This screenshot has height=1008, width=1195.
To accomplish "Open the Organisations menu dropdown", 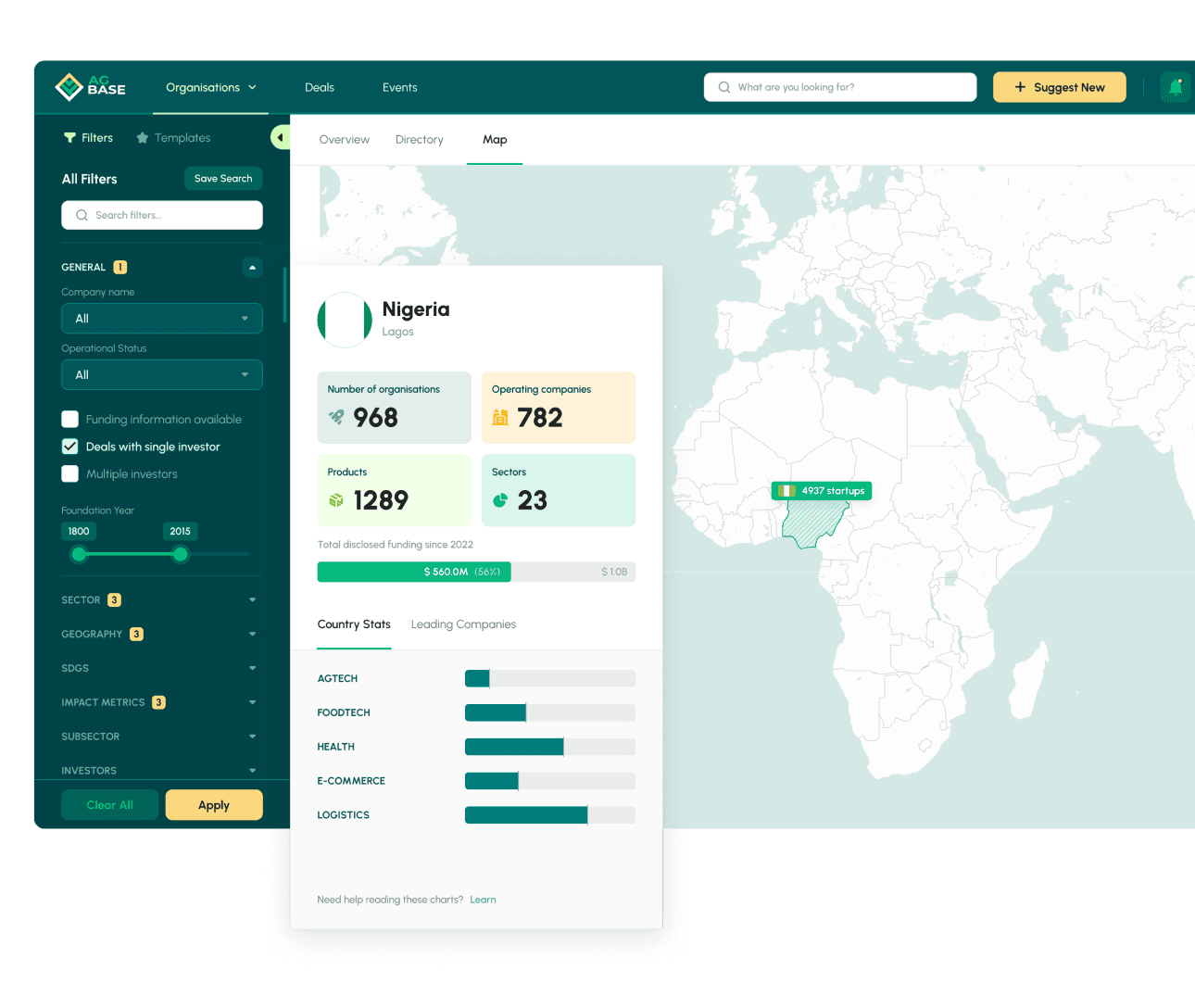I will point(211,87).
